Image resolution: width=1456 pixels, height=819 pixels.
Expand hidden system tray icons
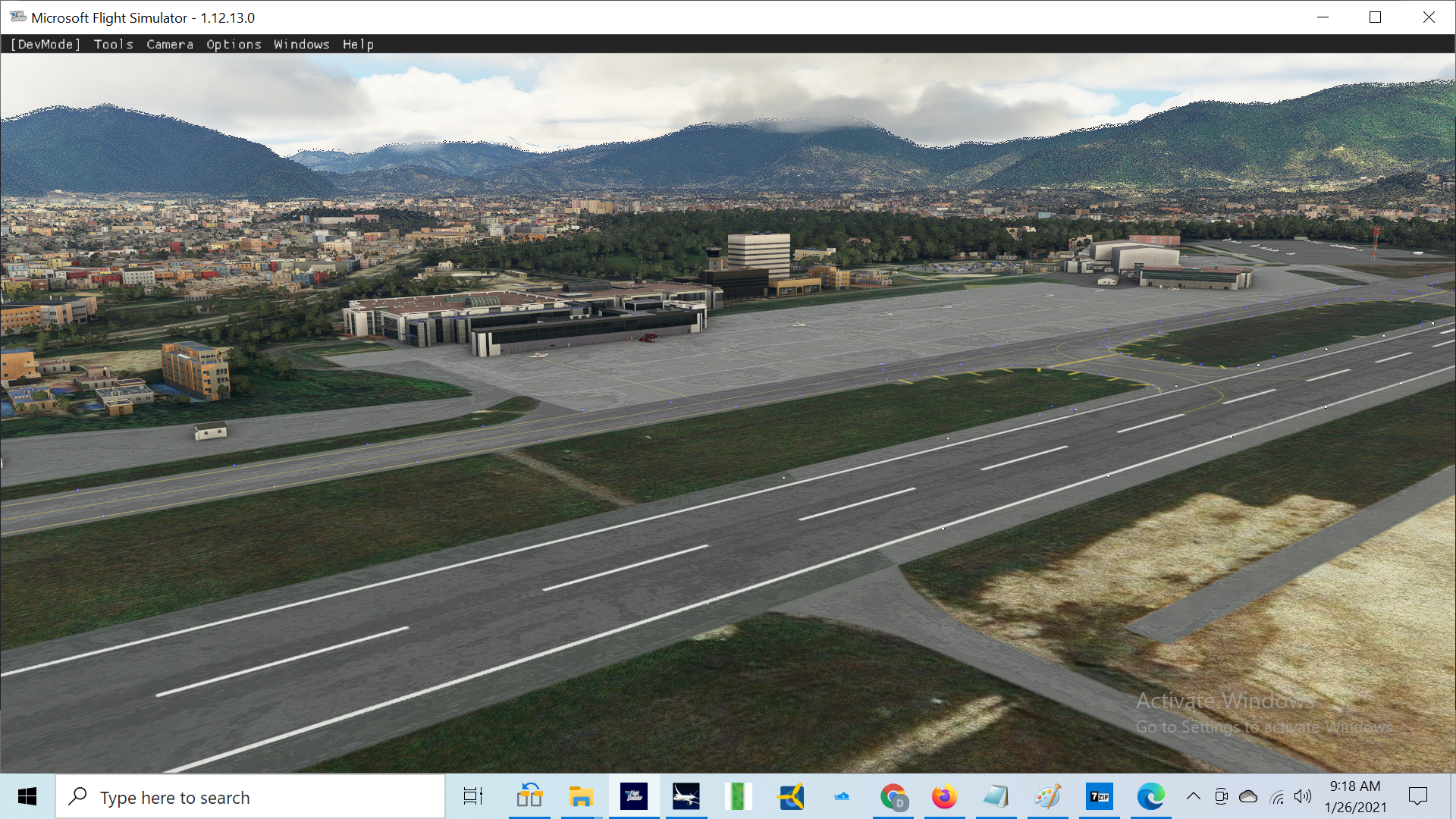click(x=1193, y=796)
